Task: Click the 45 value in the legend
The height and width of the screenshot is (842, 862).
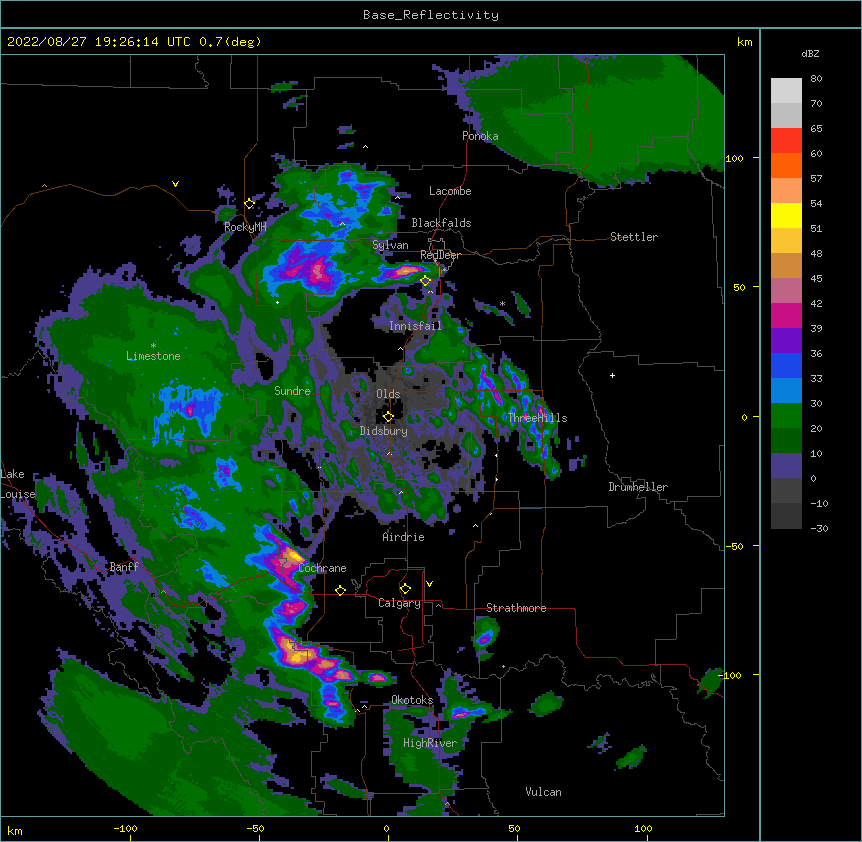Action: pyautogui.click(x=816, y=279)
